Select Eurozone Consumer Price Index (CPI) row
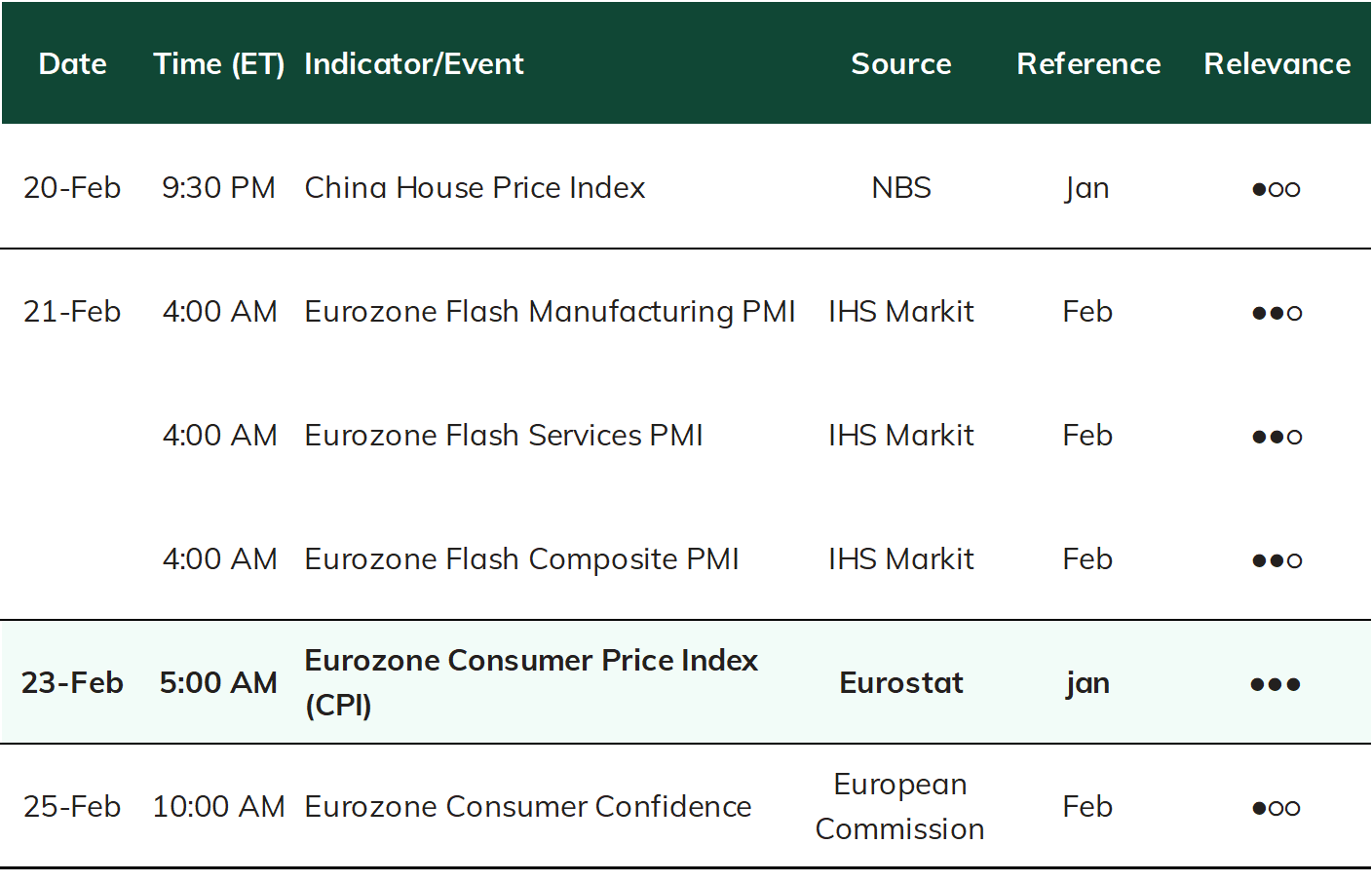 (x=686, y=682)
